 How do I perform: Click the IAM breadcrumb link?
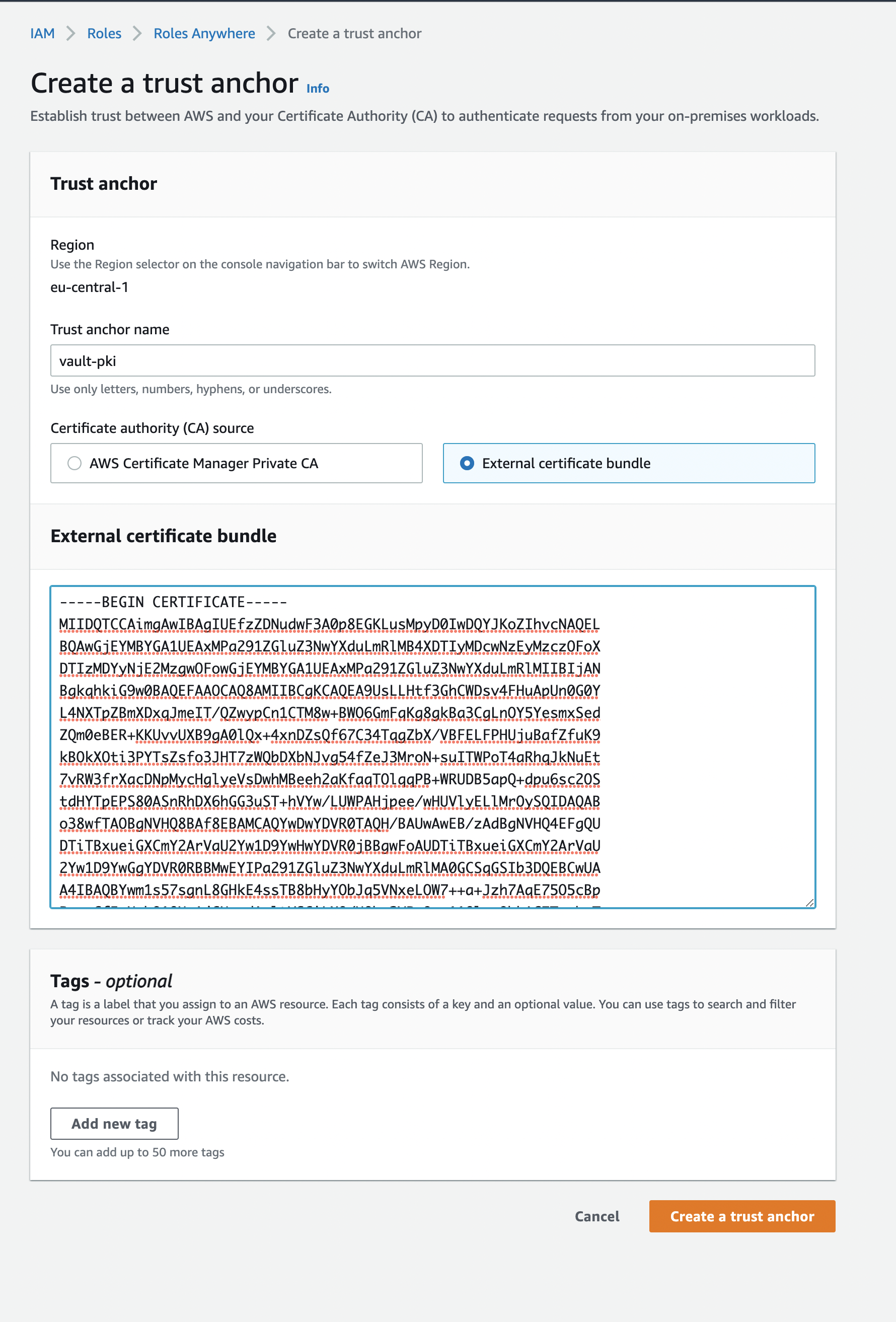click(x=42, y=34)
